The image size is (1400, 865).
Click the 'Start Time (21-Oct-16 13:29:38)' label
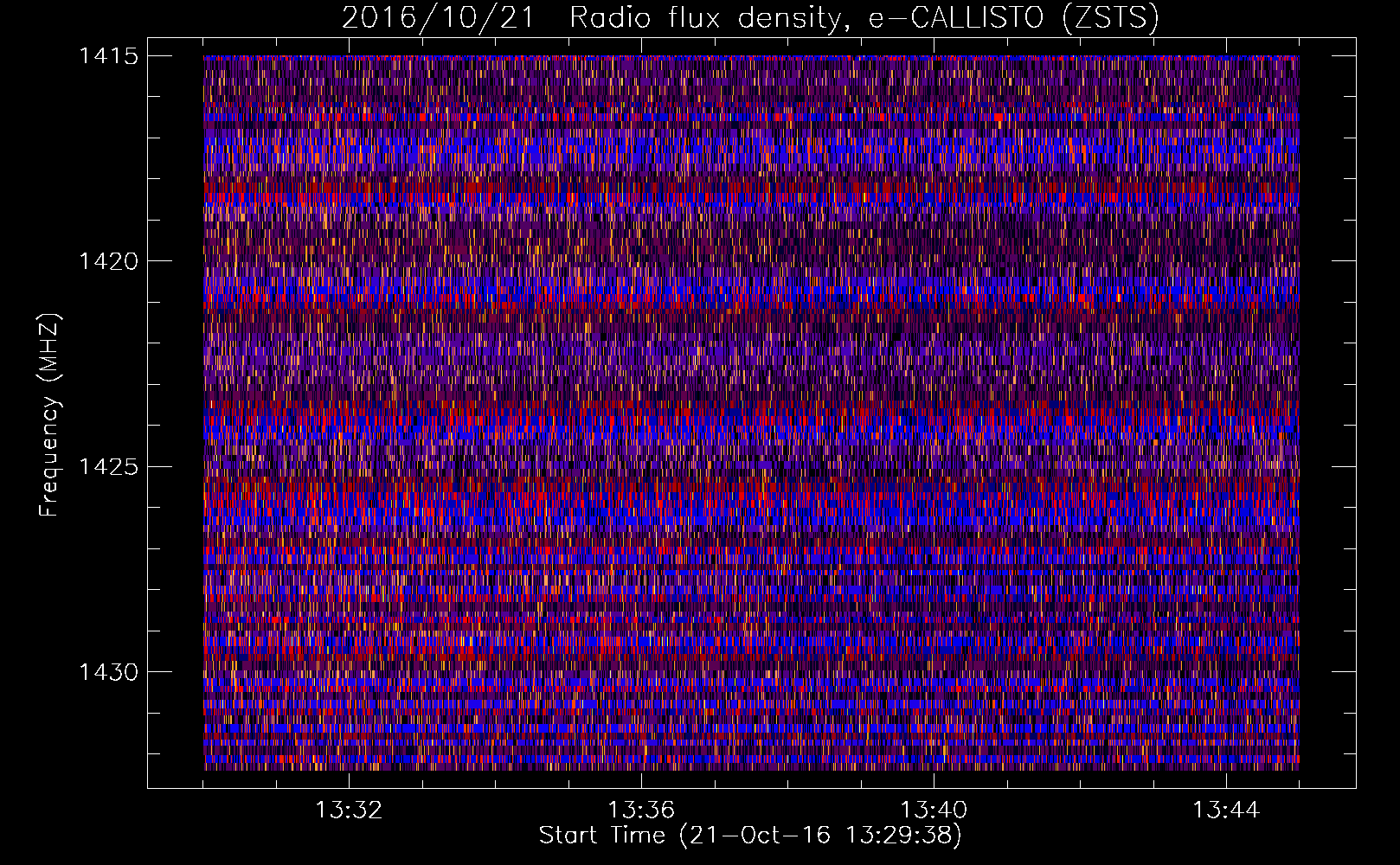click(750, 836)
